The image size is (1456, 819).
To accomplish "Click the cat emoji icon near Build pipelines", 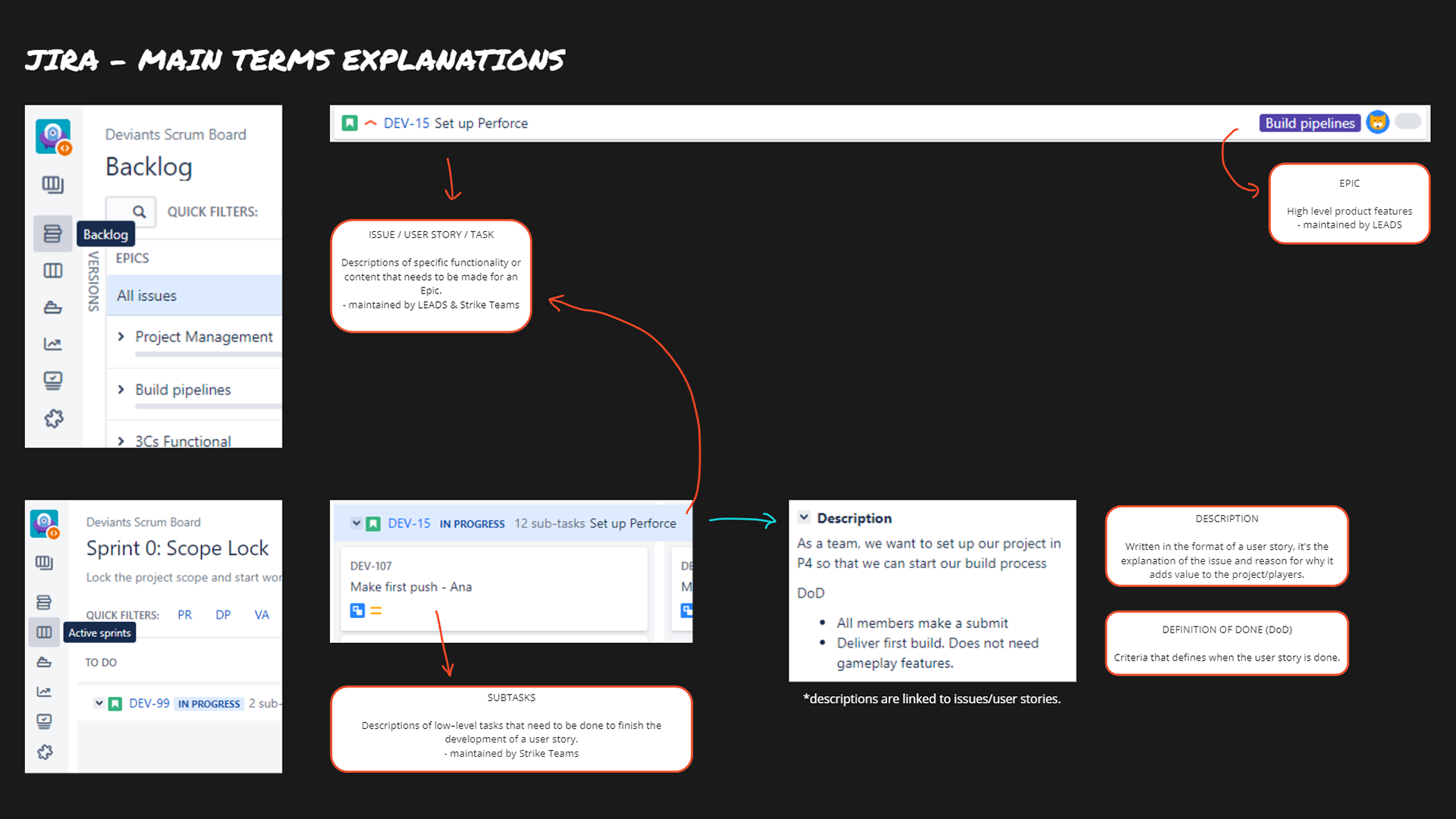I will [1378, 122].
